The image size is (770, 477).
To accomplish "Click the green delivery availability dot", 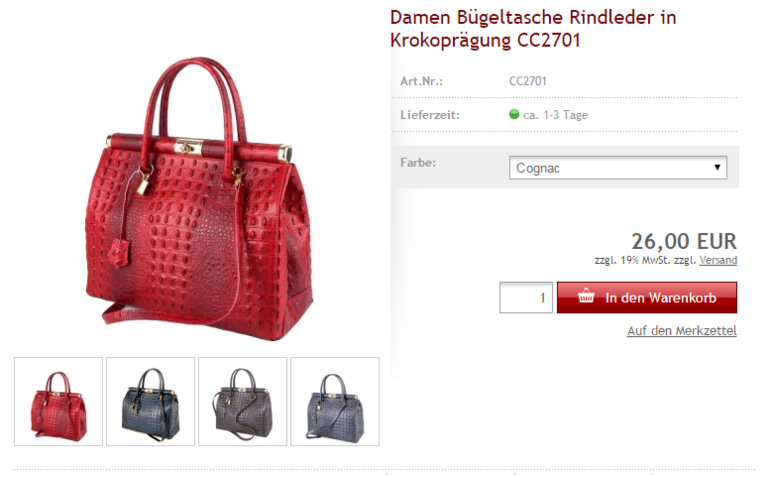I will coord(514,114).
